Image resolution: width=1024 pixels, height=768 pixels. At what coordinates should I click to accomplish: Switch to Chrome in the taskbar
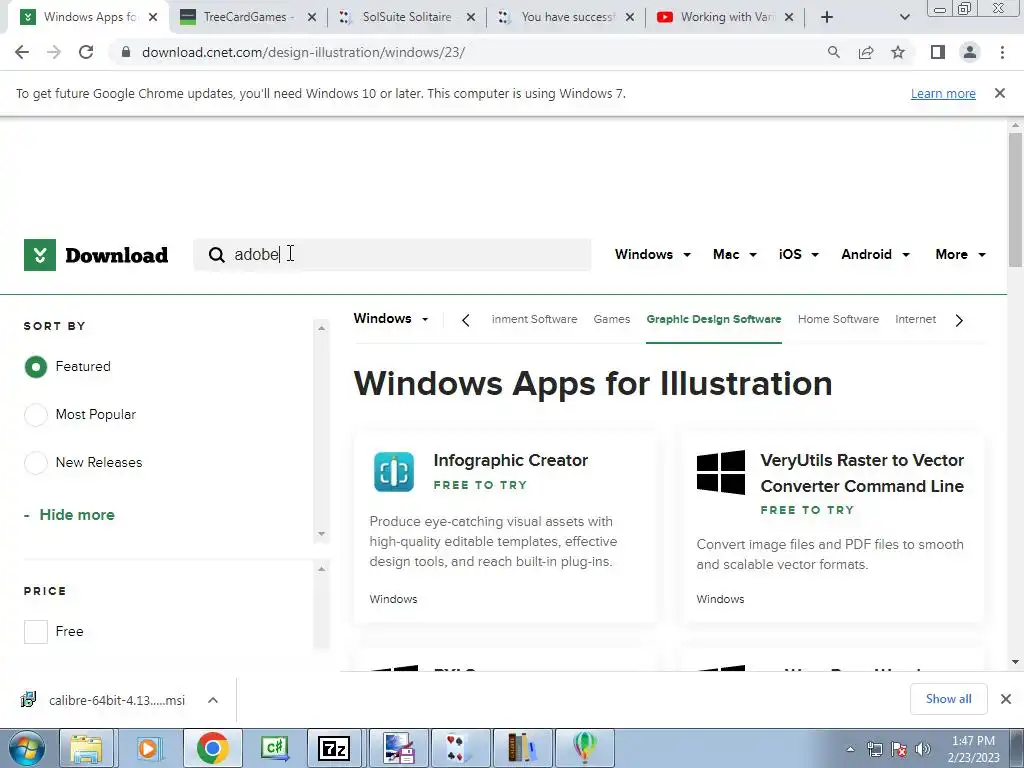coord(212,748)
